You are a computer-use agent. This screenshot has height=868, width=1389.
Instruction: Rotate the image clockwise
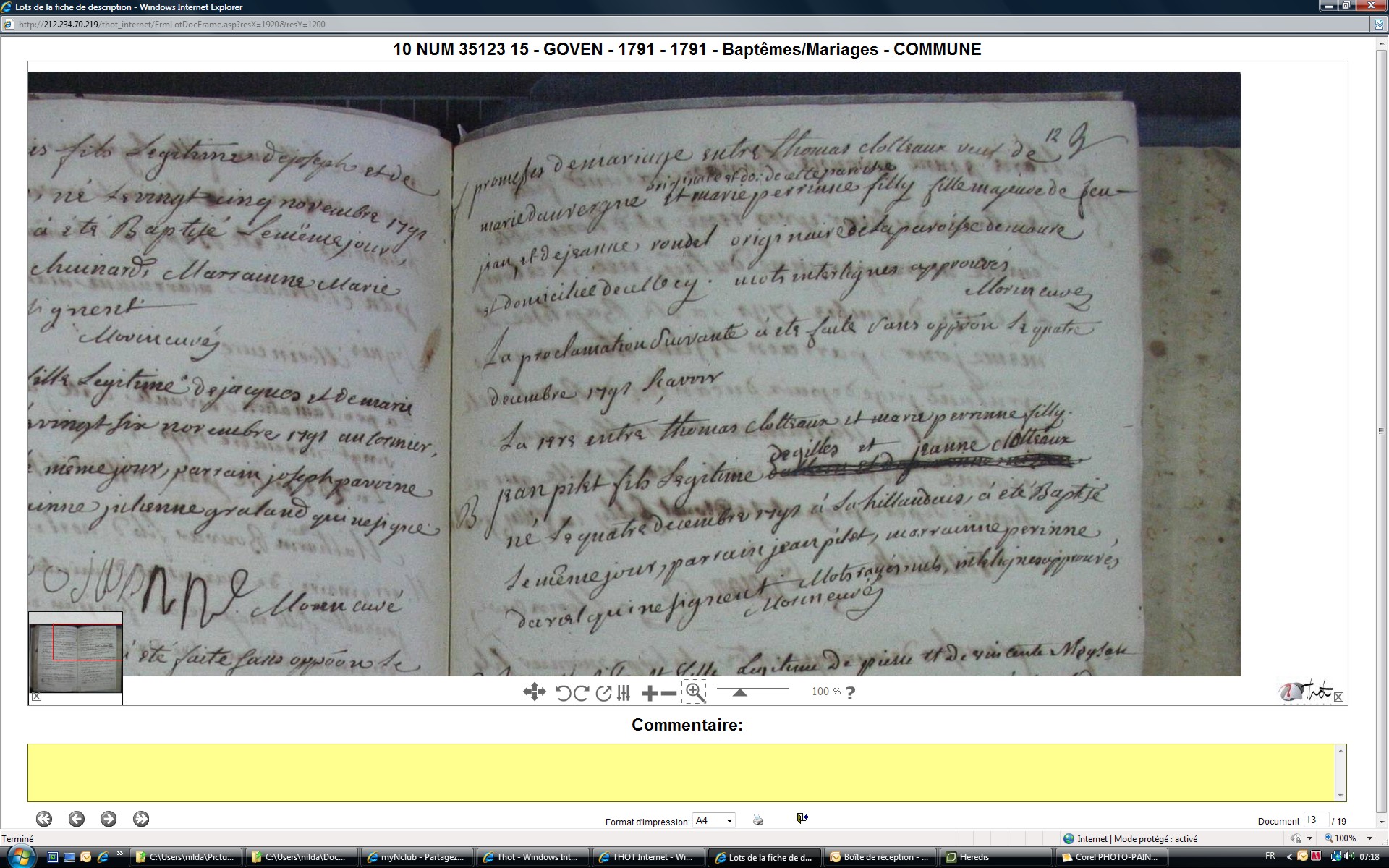[581, 693]
